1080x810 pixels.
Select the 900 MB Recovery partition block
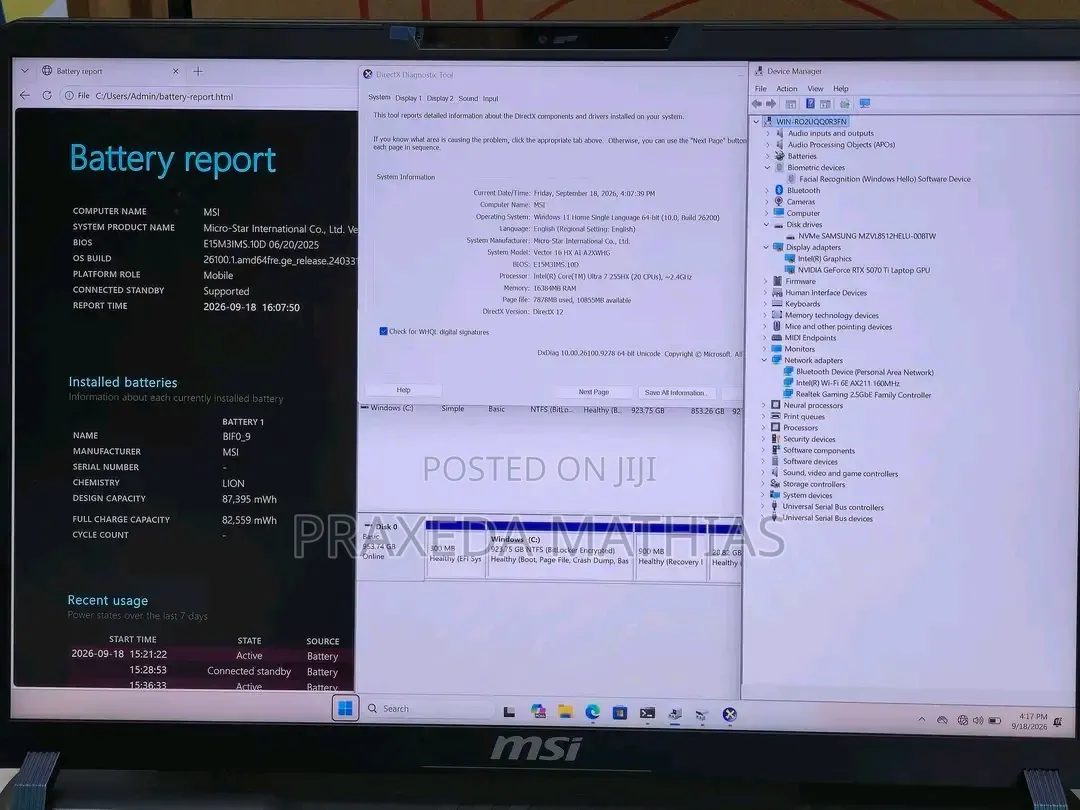click(670, 552)
